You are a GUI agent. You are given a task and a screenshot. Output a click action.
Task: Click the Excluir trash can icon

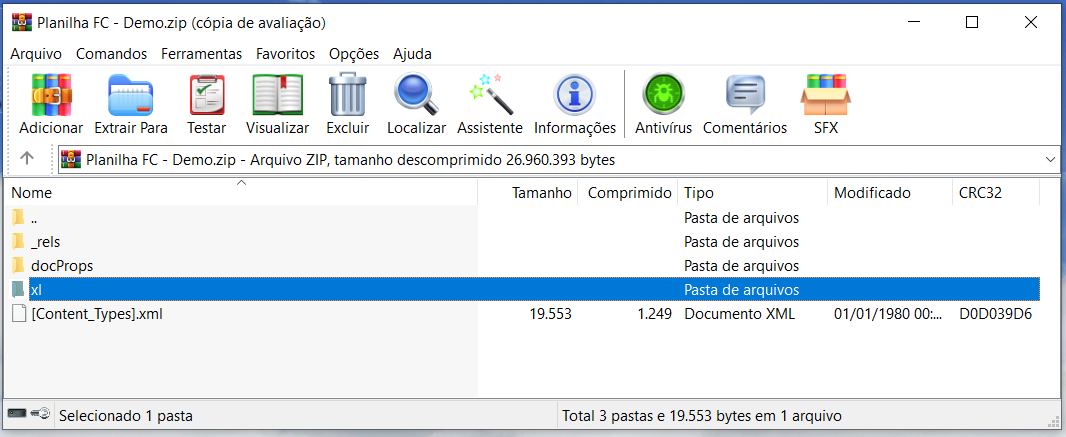pos(347,94)
